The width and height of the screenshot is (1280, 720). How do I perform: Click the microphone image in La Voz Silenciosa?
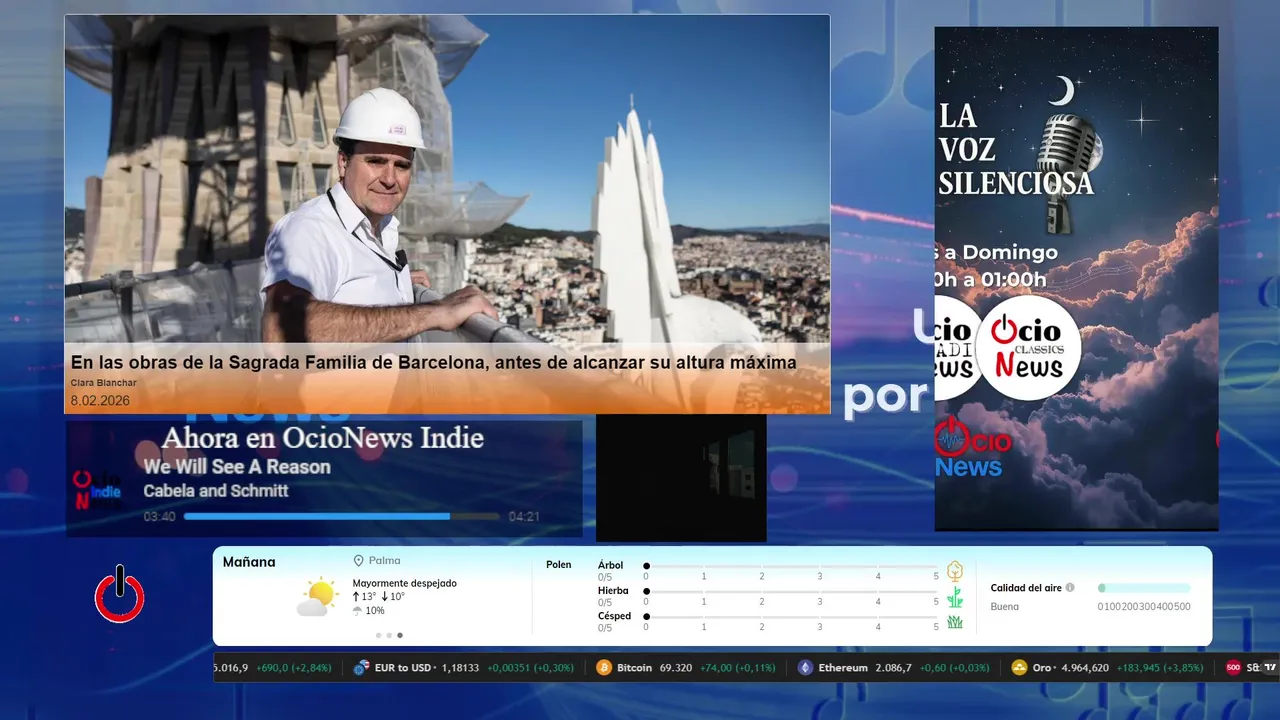point(1068,170)
